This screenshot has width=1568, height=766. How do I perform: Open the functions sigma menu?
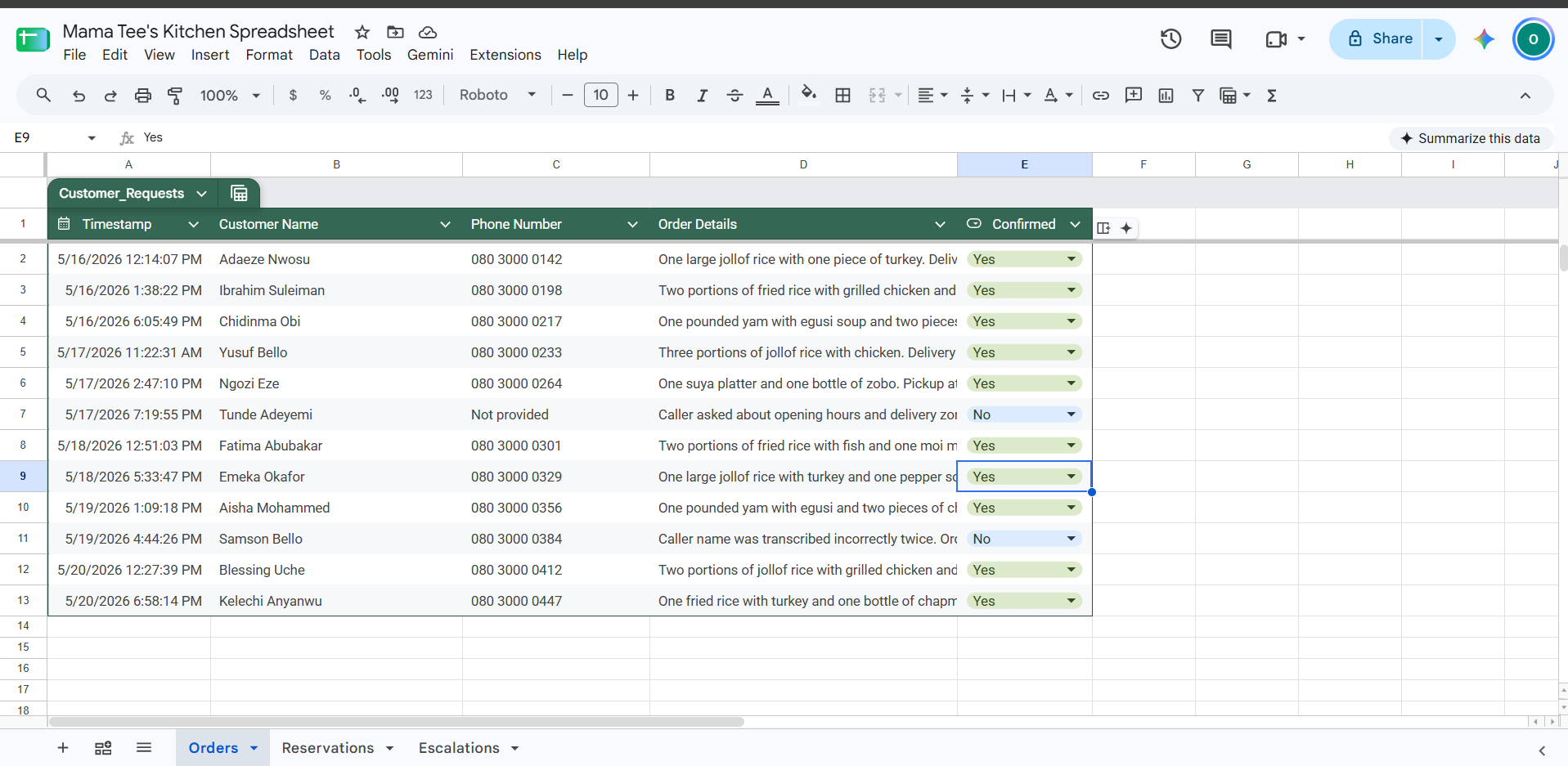(1272, 95)
